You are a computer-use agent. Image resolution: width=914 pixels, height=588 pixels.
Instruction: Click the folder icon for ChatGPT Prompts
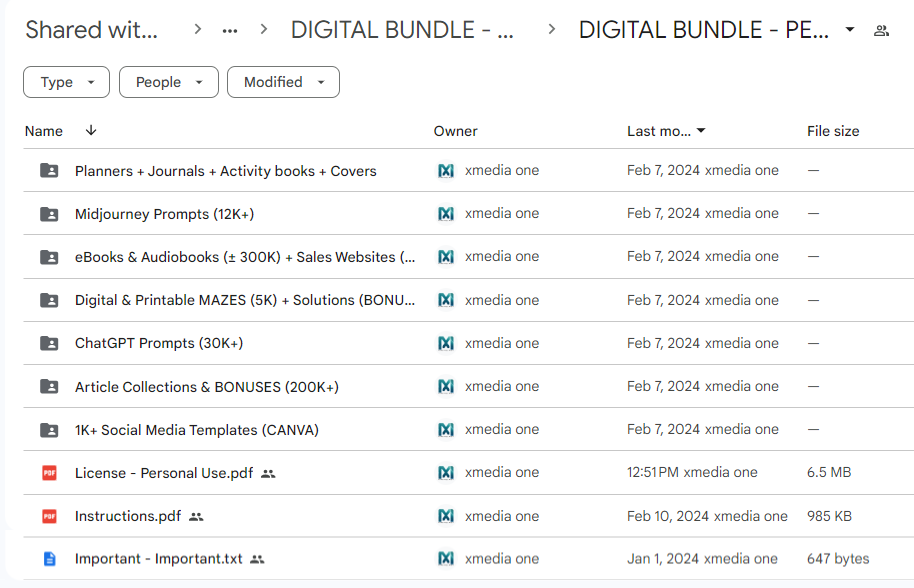pyautogui.click(x=49, y=343)
